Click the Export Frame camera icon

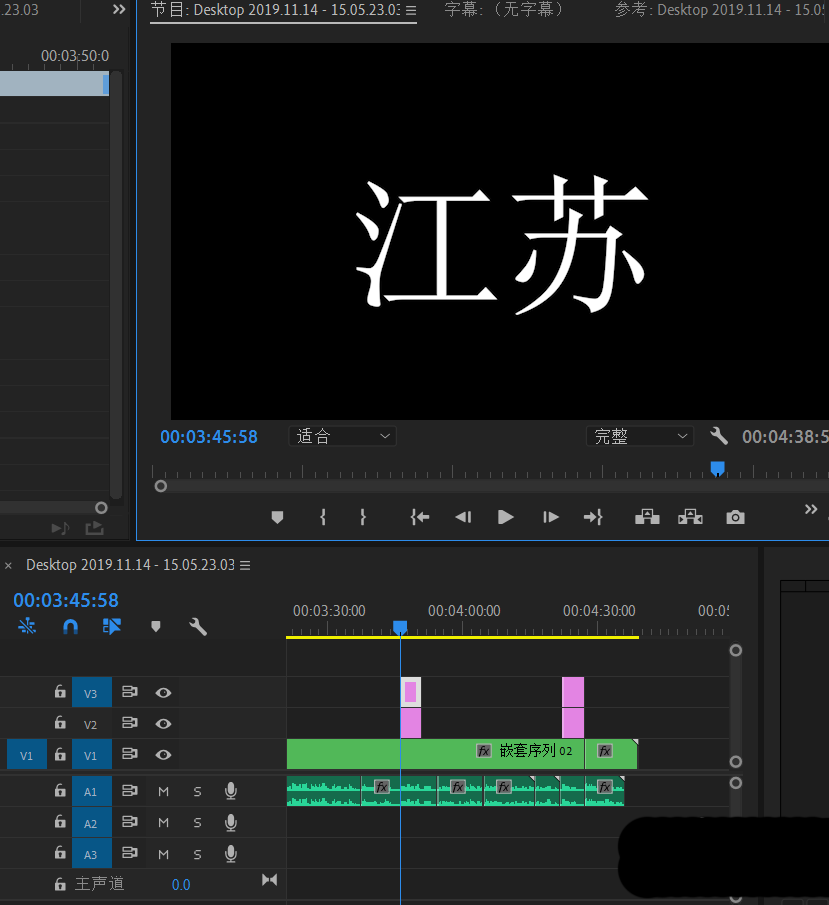point(735,517)
